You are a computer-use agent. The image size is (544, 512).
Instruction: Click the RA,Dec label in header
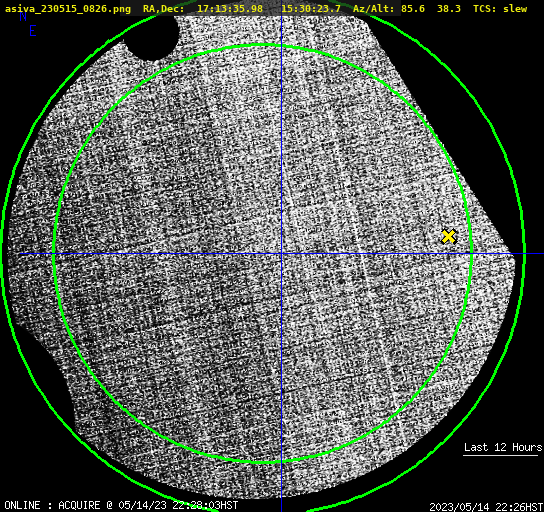point(163,9)
